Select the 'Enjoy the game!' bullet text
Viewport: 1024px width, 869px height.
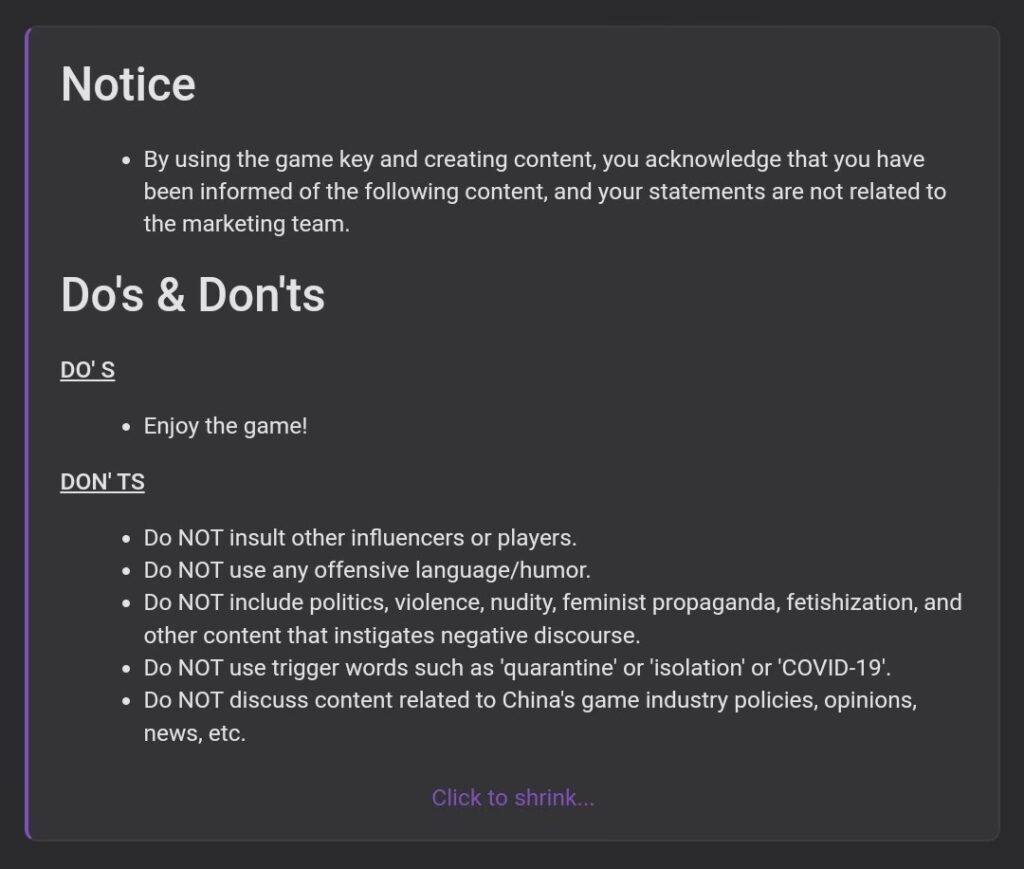point(225,426)
